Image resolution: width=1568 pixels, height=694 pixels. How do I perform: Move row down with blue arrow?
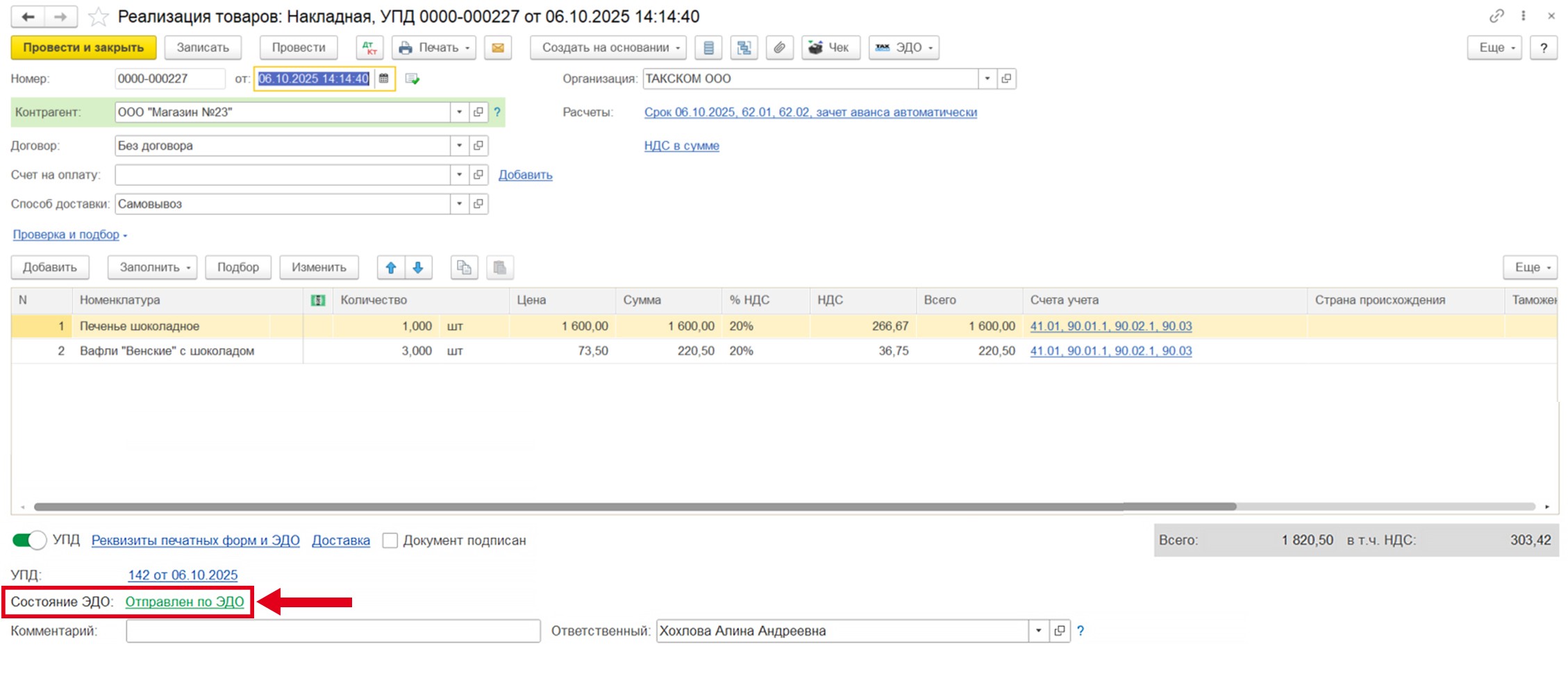418,268
